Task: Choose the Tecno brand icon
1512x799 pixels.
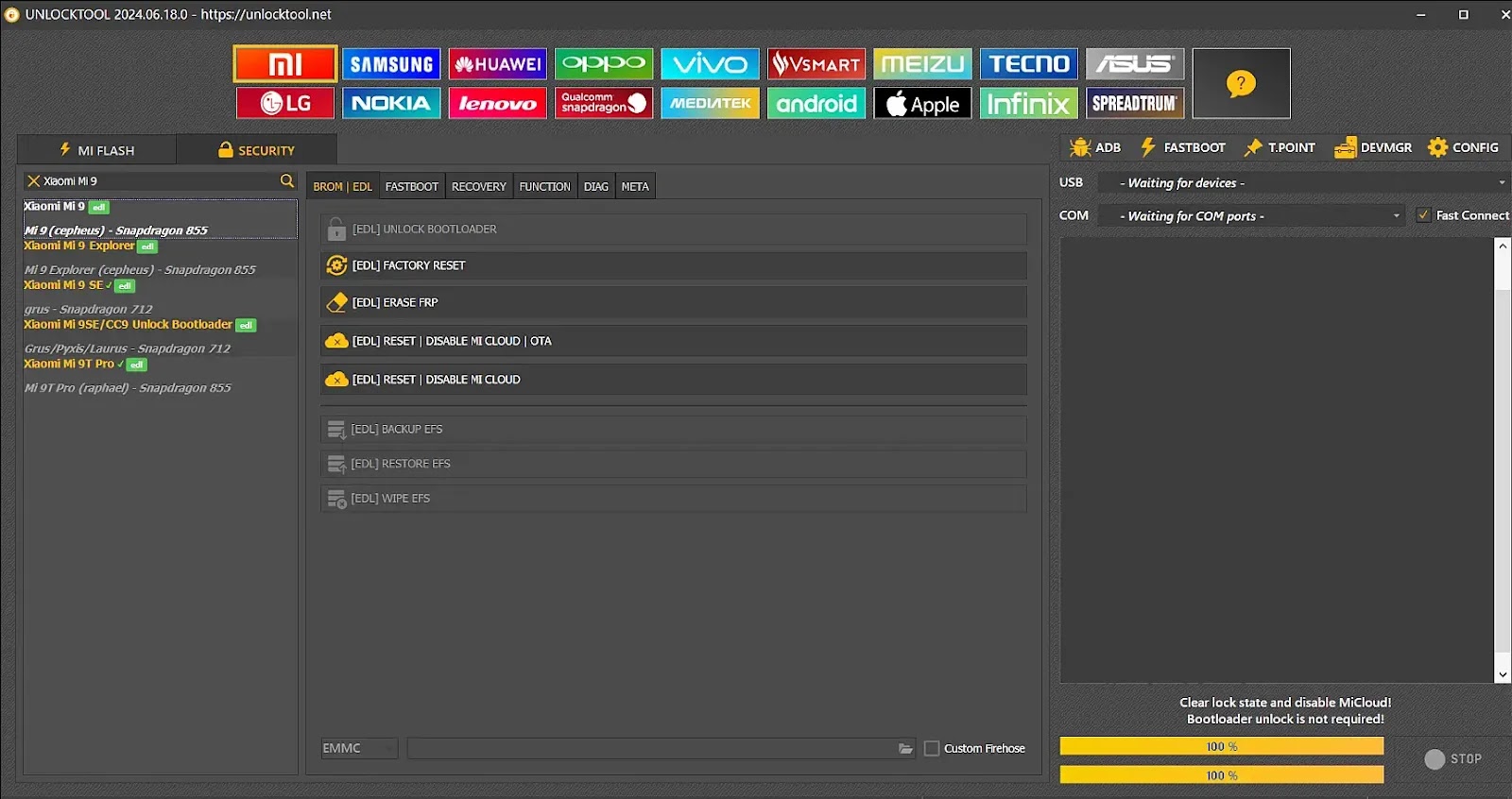Action: point(1029,64)
